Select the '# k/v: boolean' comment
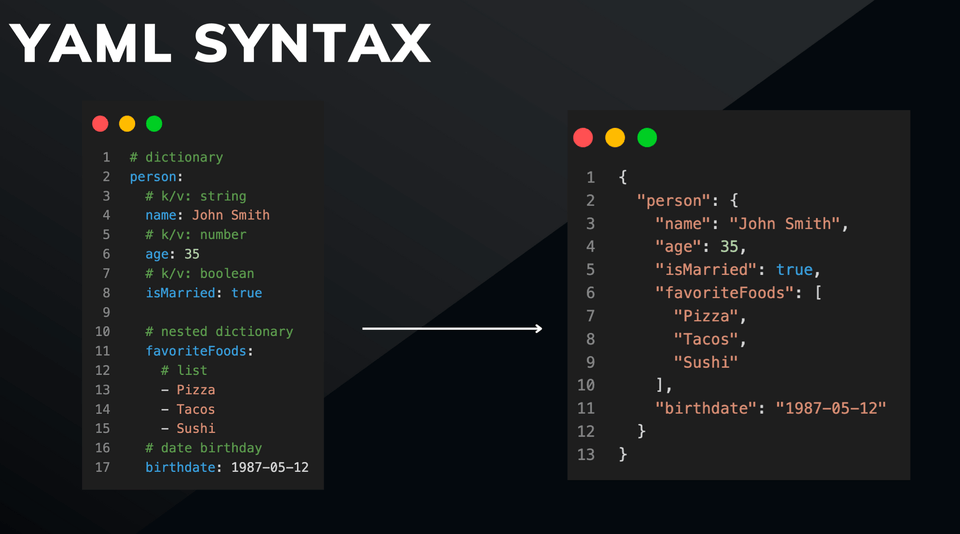Image resolution: width=960 pixels, height=534 pixels. (200, 274)
